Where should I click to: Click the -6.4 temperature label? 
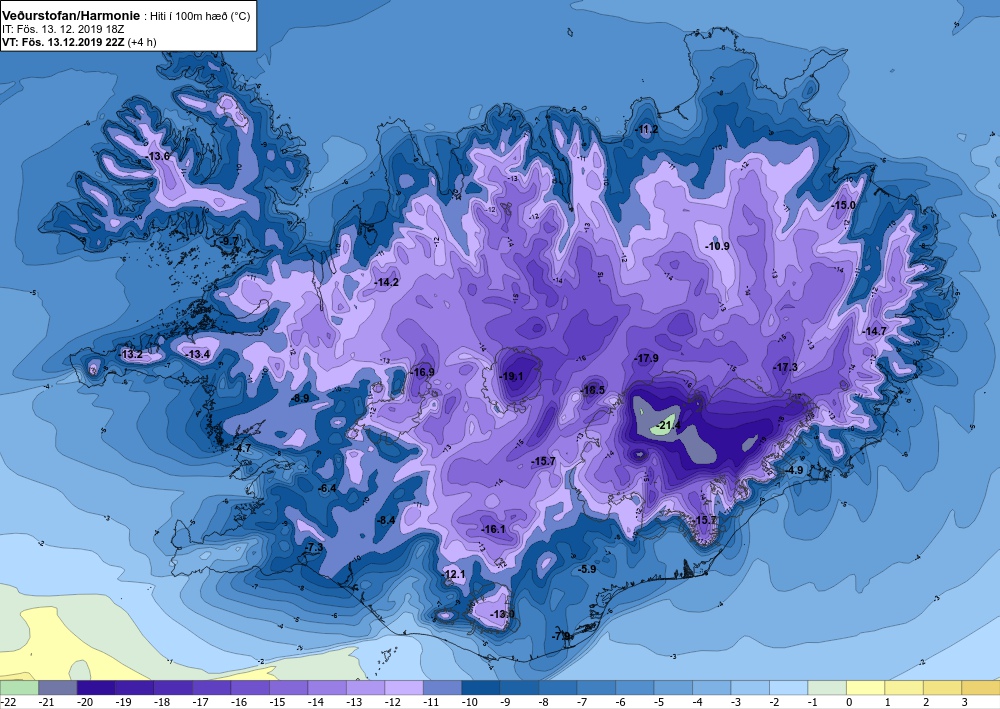click(327, 488)
